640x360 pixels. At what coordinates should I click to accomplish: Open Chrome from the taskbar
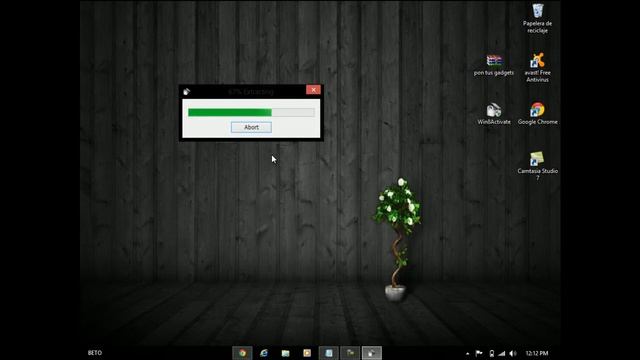tap(242, 353)
